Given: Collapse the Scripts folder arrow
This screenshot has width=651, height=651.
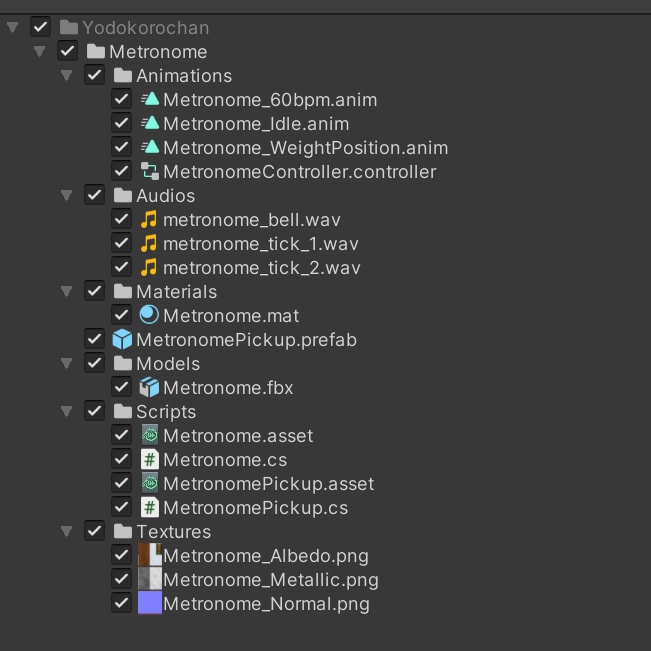Looking at the screenshot, I should click(x=67, y=412).
